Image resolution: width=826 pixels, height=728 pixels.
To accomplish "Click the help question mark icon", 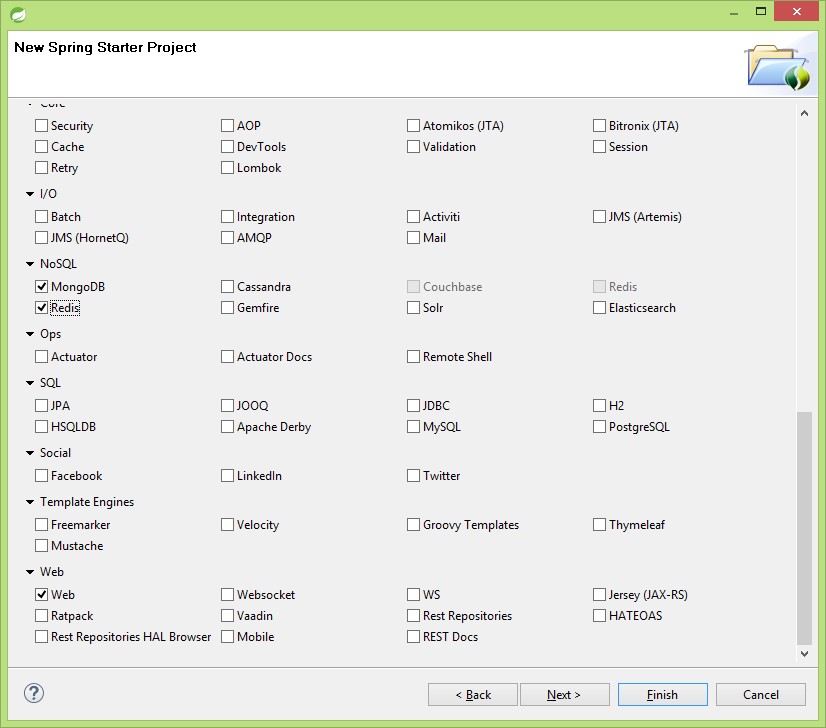I will (34, 693).
